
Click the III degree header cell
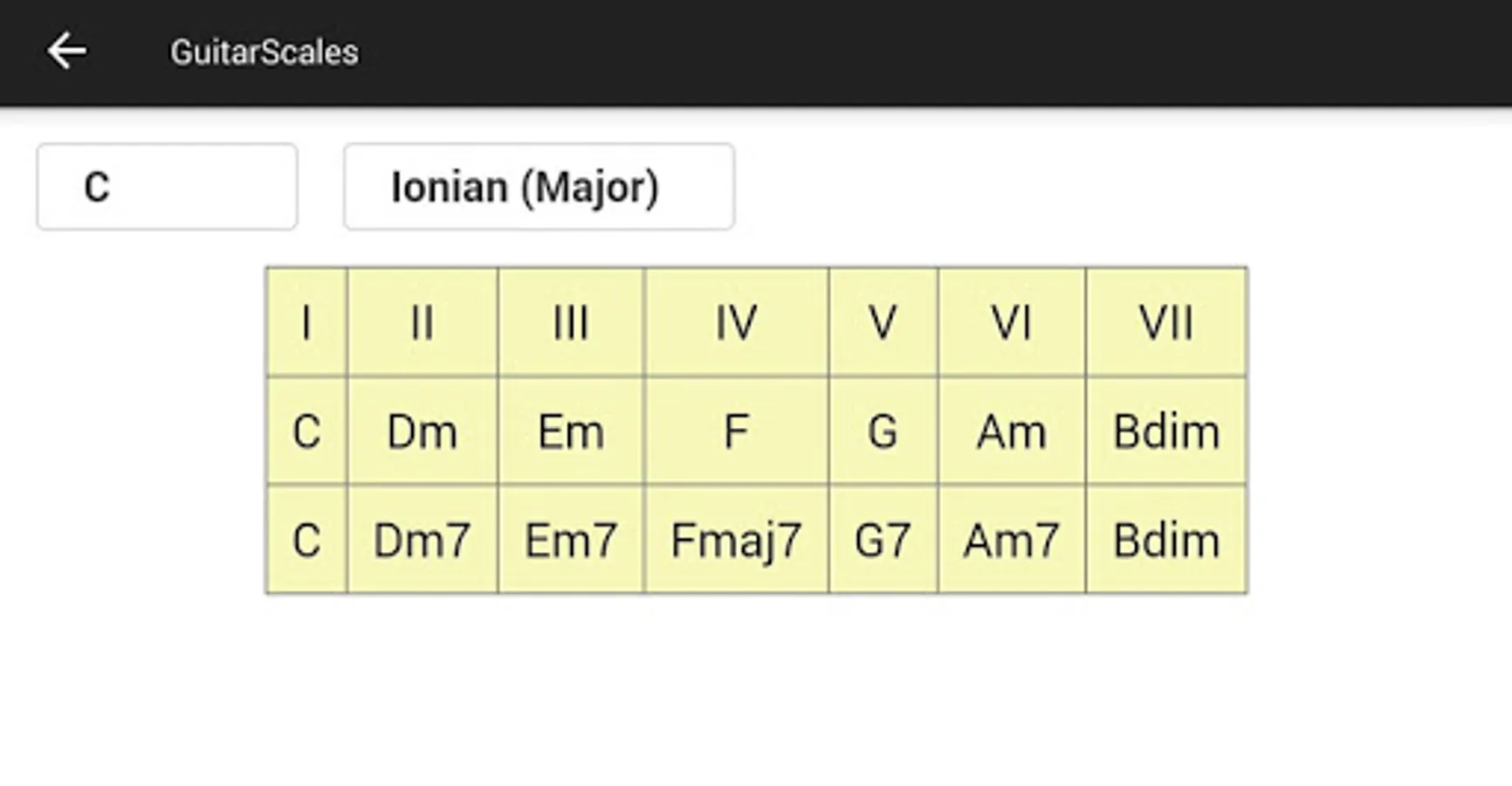click(571, 323)
